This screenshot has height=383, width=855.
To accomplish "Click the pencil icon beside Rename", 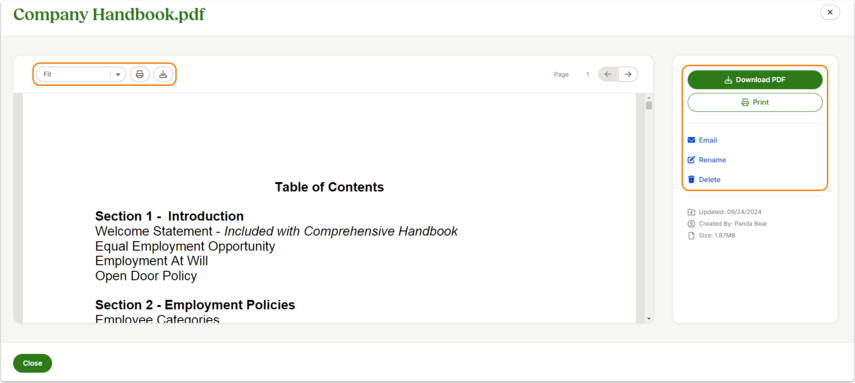I will (691, 160).
